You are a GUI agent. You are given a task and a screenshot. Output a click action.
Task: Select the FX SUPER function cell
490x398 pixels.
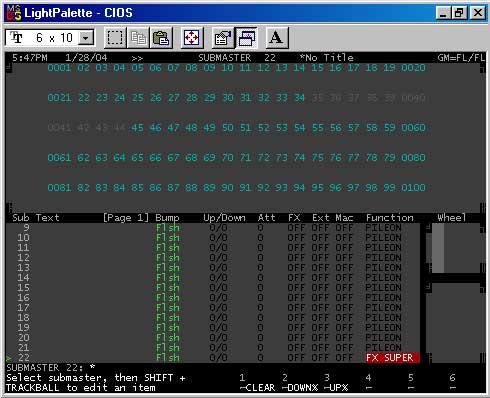pyautogui.click(x=393, y=358)
